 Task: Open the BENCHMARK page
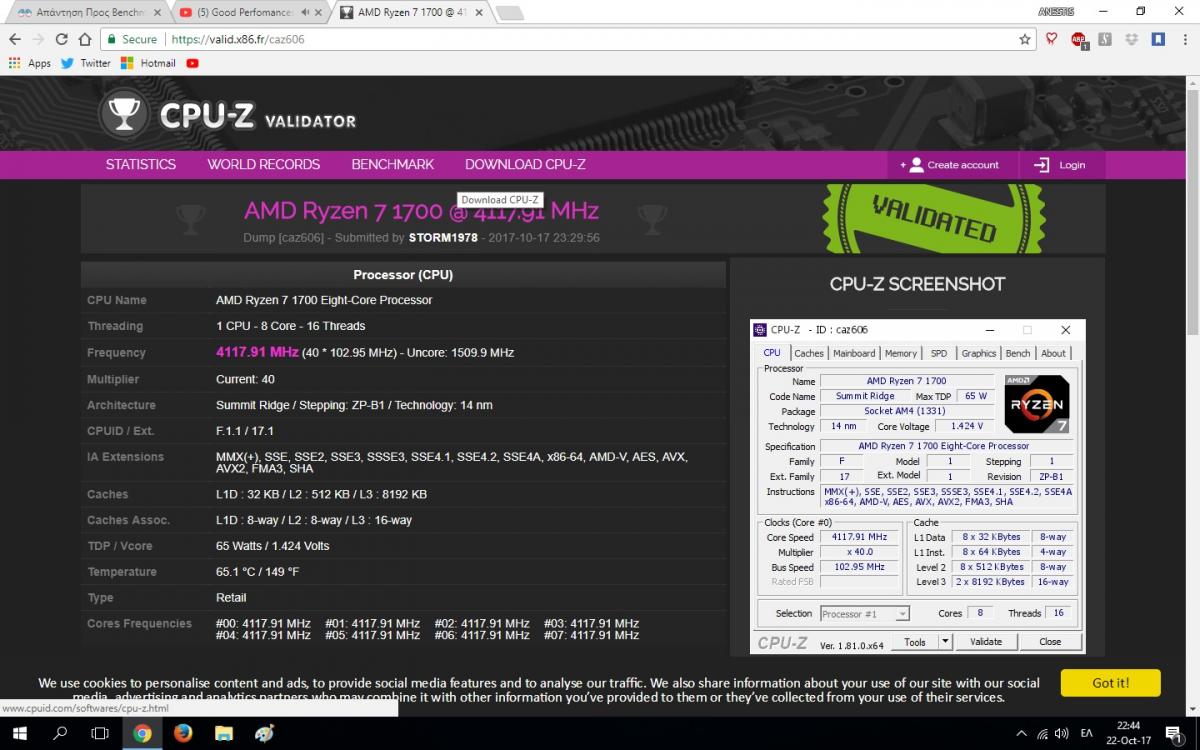coord(393,164)
